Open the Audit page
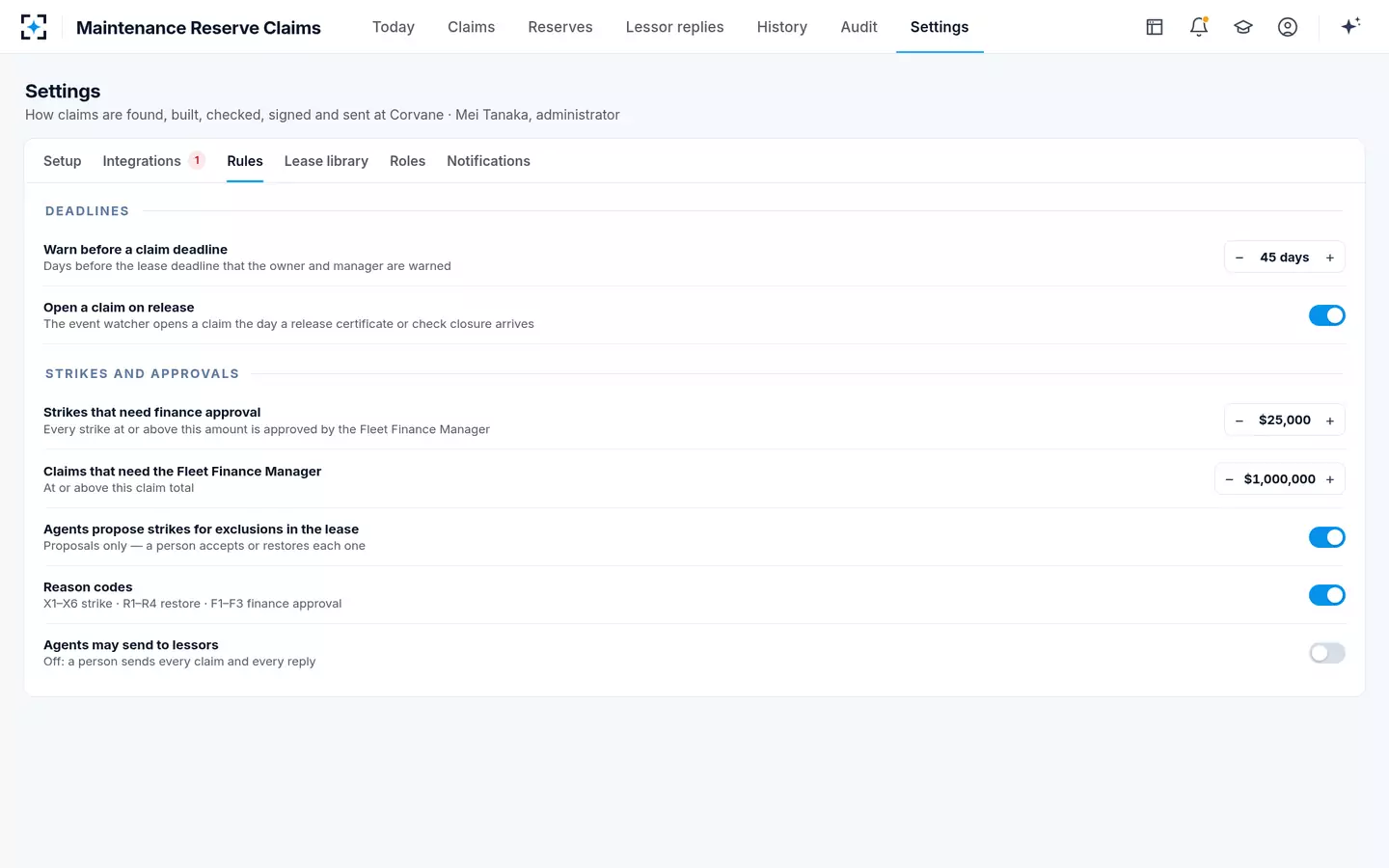The height and width of the screenshot is (868, 1389). tap(859, 27)
